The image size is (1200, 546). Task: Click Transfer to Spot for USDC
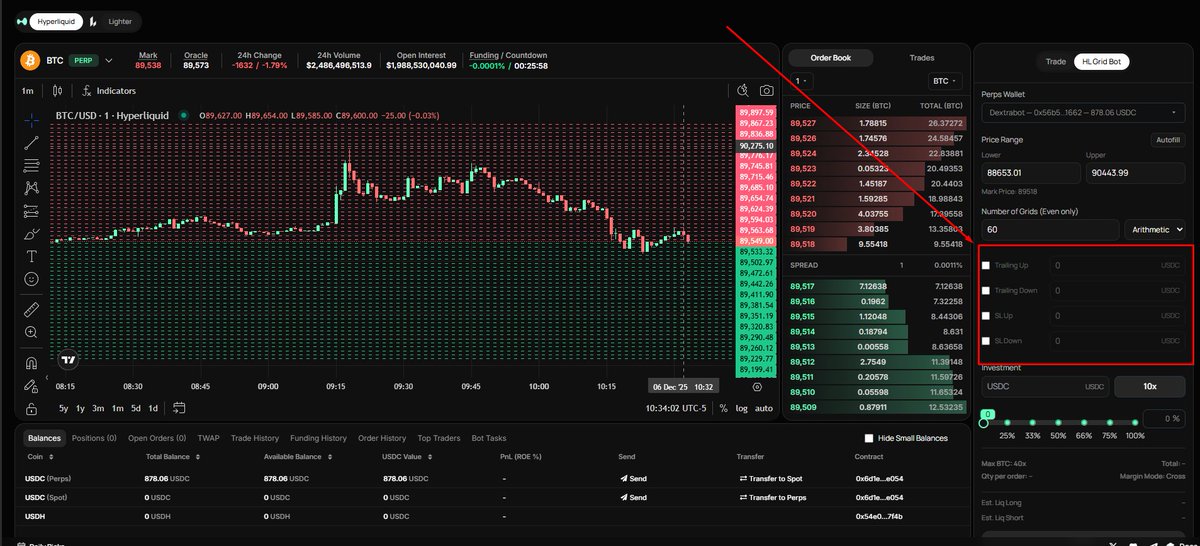[769, 478]
